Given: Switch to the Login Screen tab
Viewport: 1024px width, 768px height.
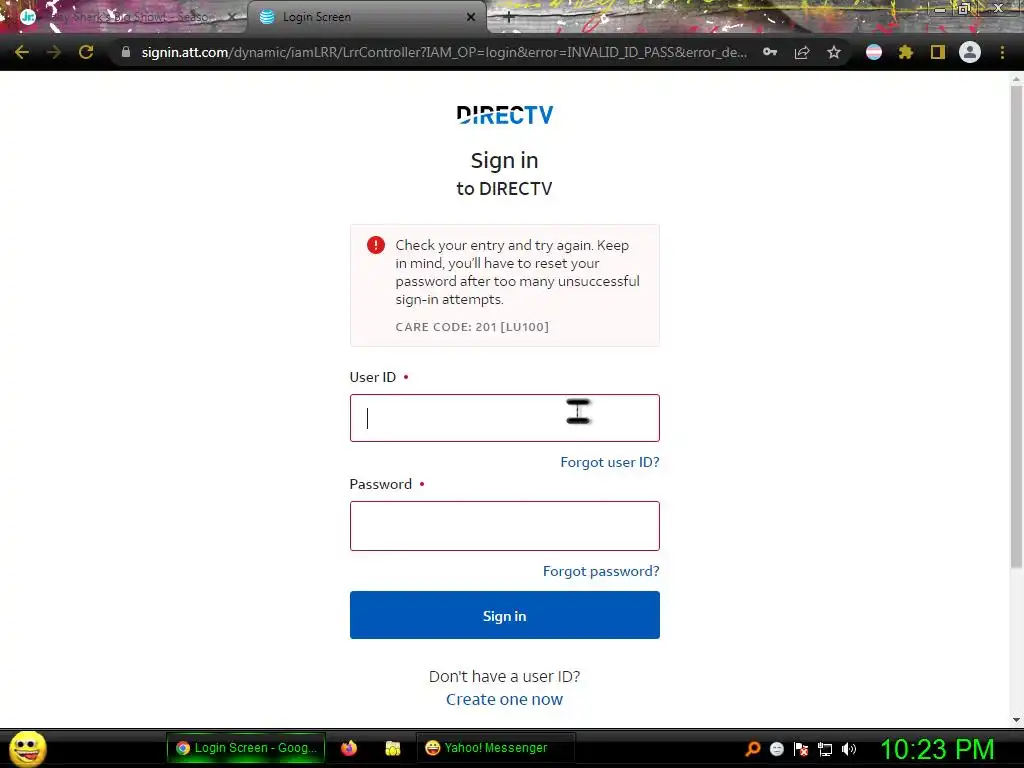Looking at the screenshot, I should [x=367, y=17].
